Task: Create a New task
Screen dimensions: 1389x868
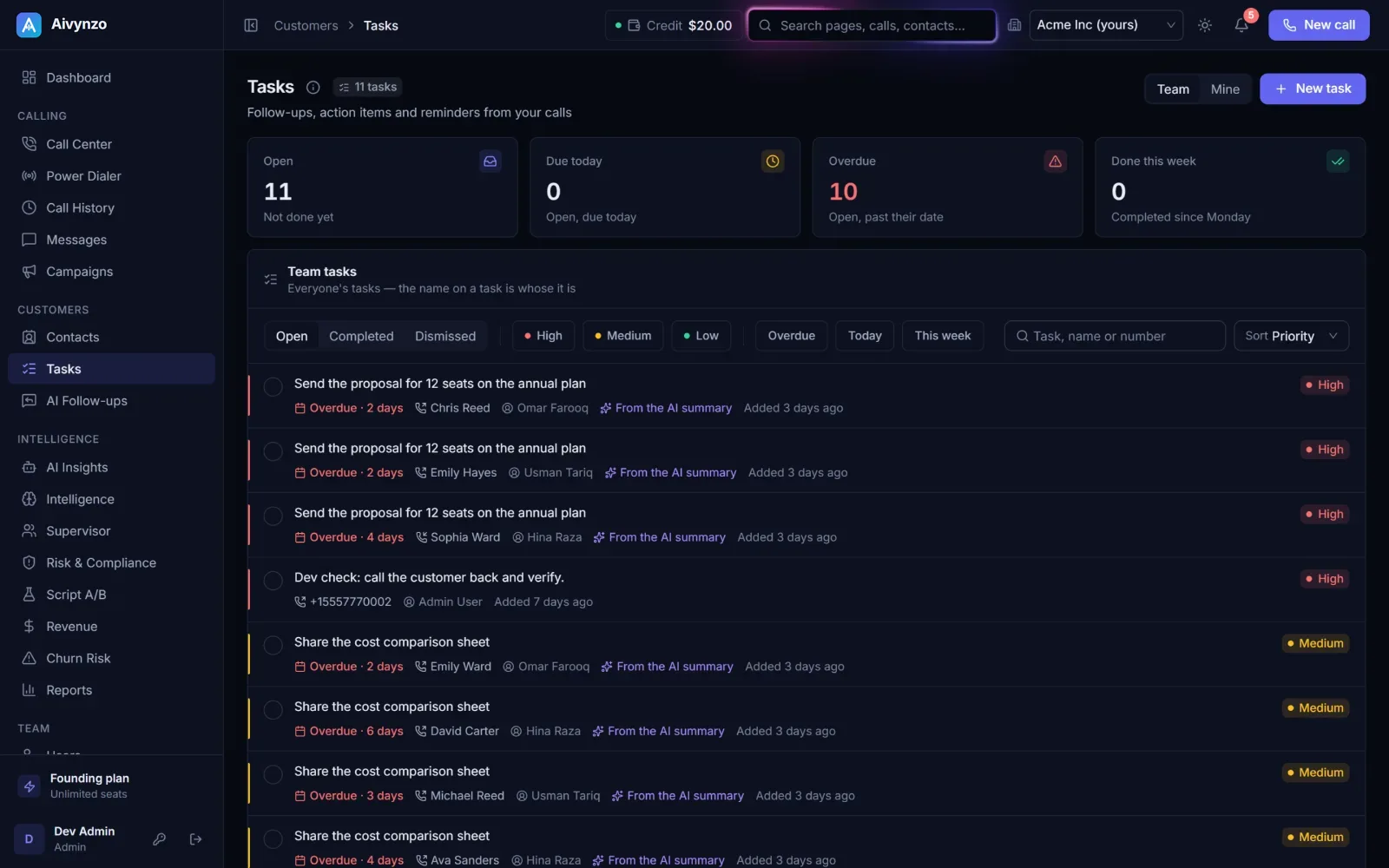Action: click(1313, 89)
